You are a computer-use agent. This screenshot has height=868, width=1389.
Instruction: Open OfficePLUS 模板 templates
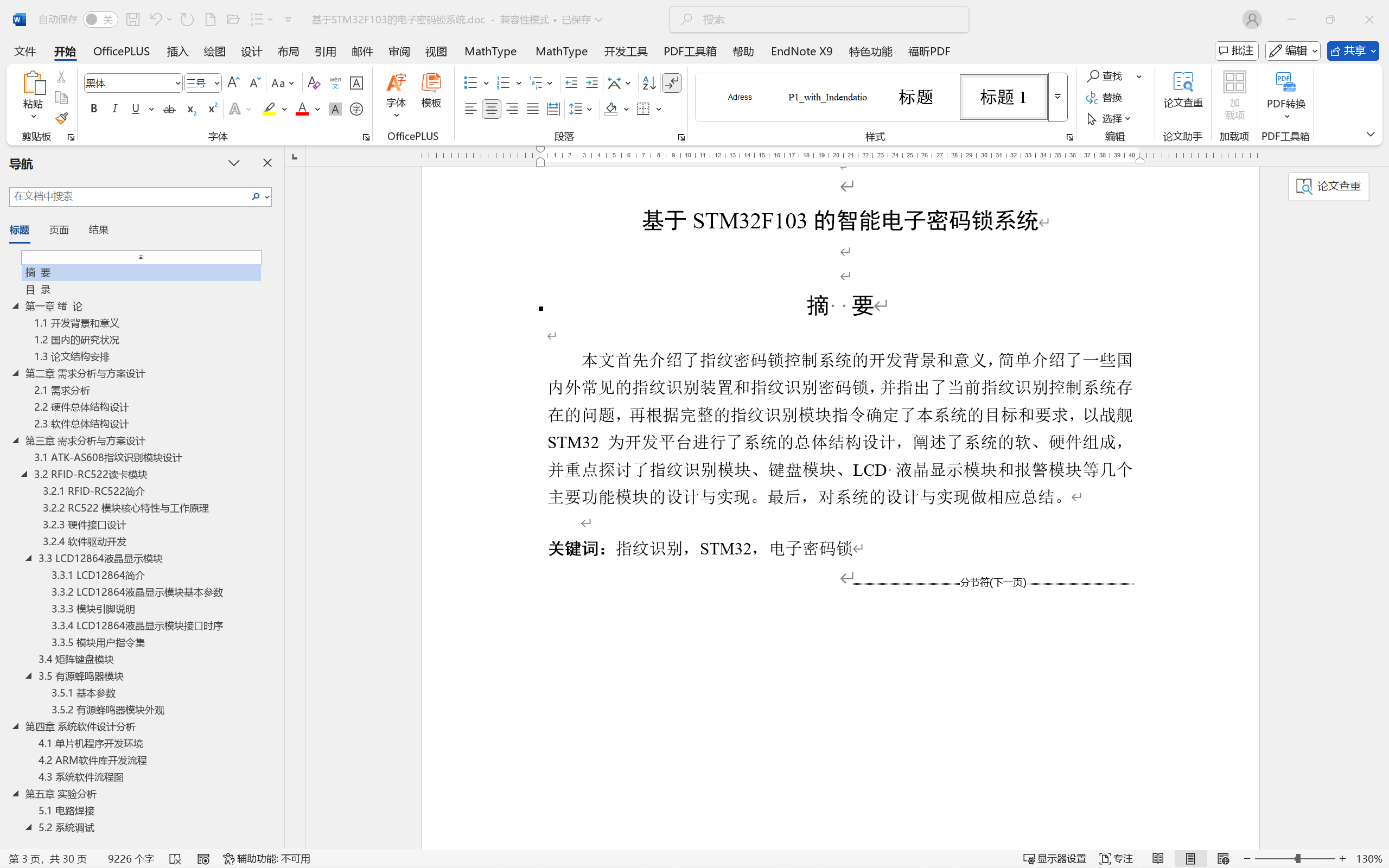pos(431,92)
